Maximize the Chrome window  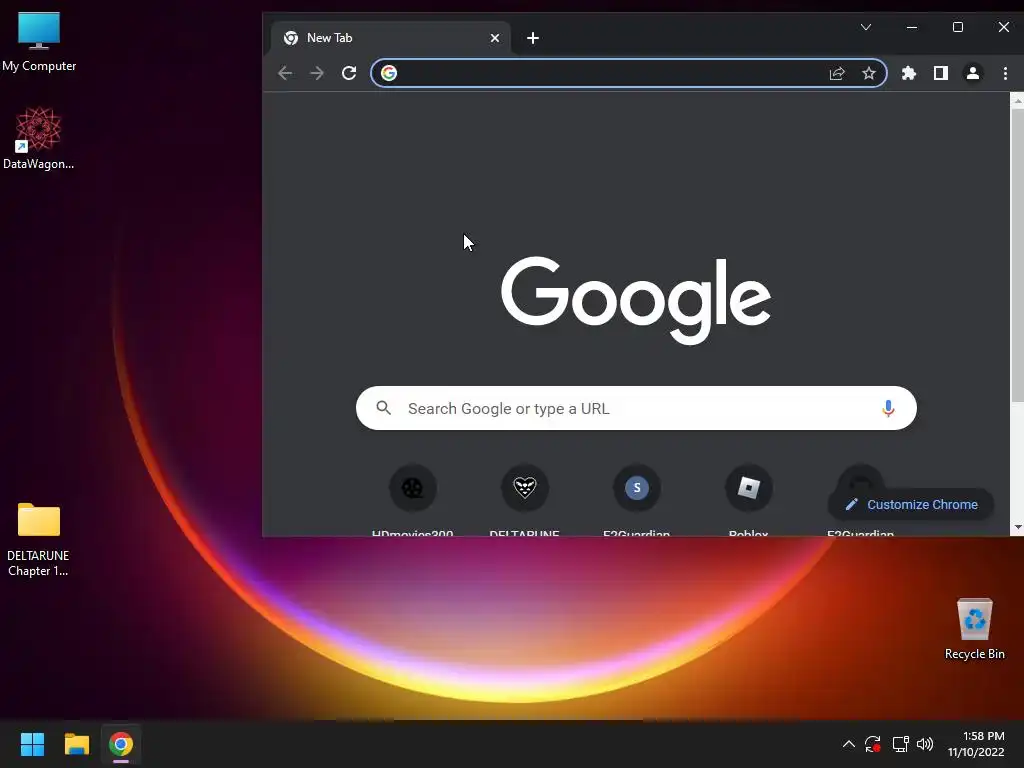pyautogui.click(x=957, y=27)
